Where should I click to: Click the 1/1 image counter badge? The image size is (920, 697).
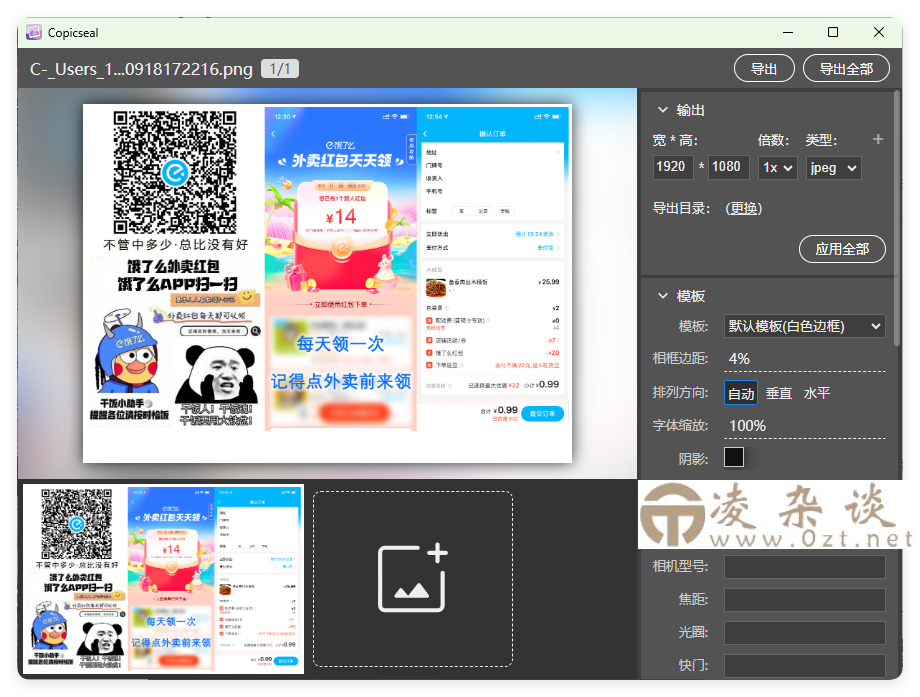point(280,69)
